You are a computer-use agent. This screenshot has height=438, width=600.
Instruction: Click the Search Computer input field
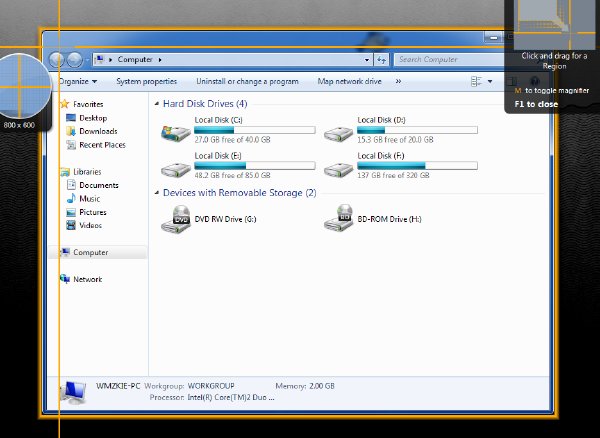pos(451,60)
